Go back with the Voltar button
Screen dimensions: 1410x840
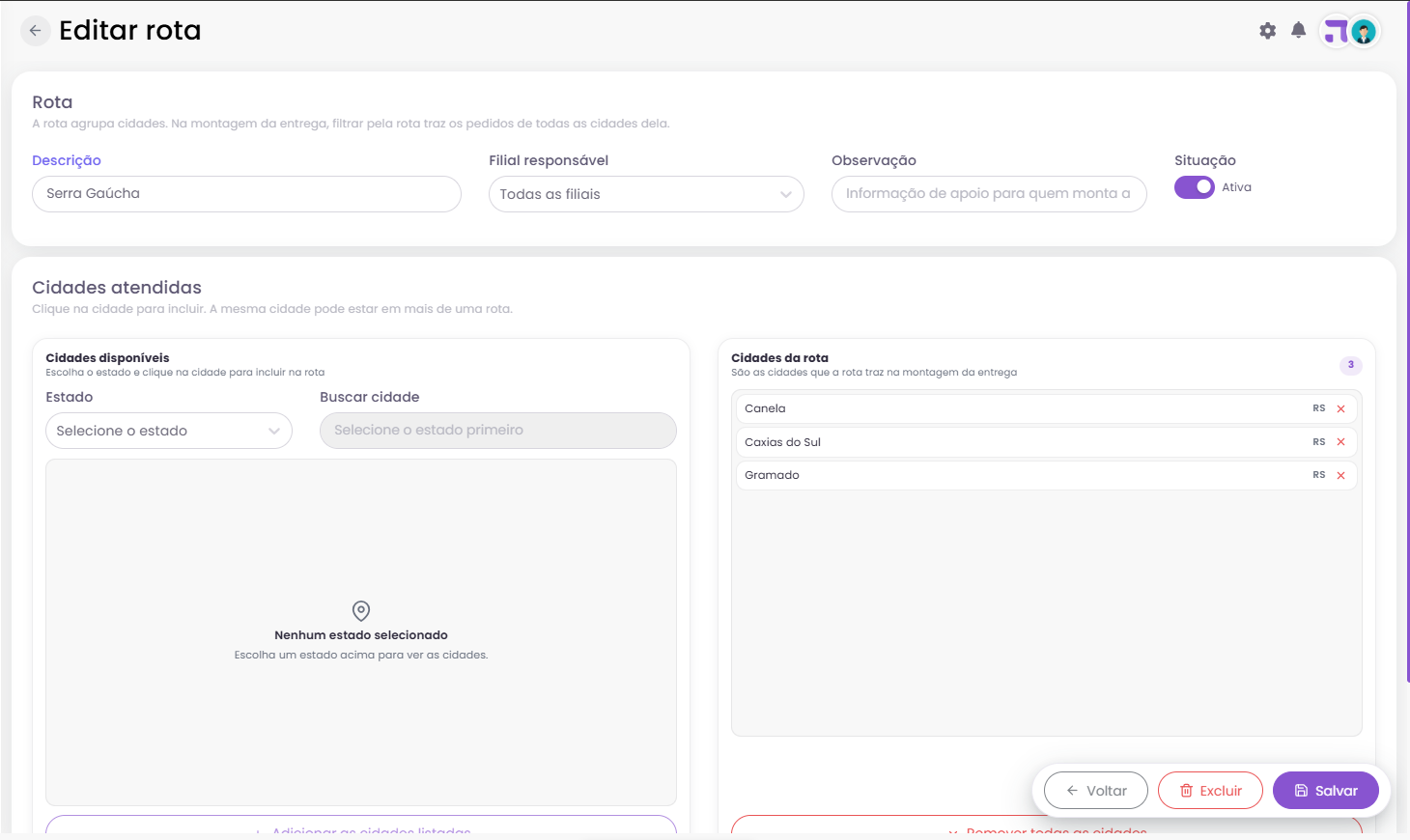(x=1096, y=791)
